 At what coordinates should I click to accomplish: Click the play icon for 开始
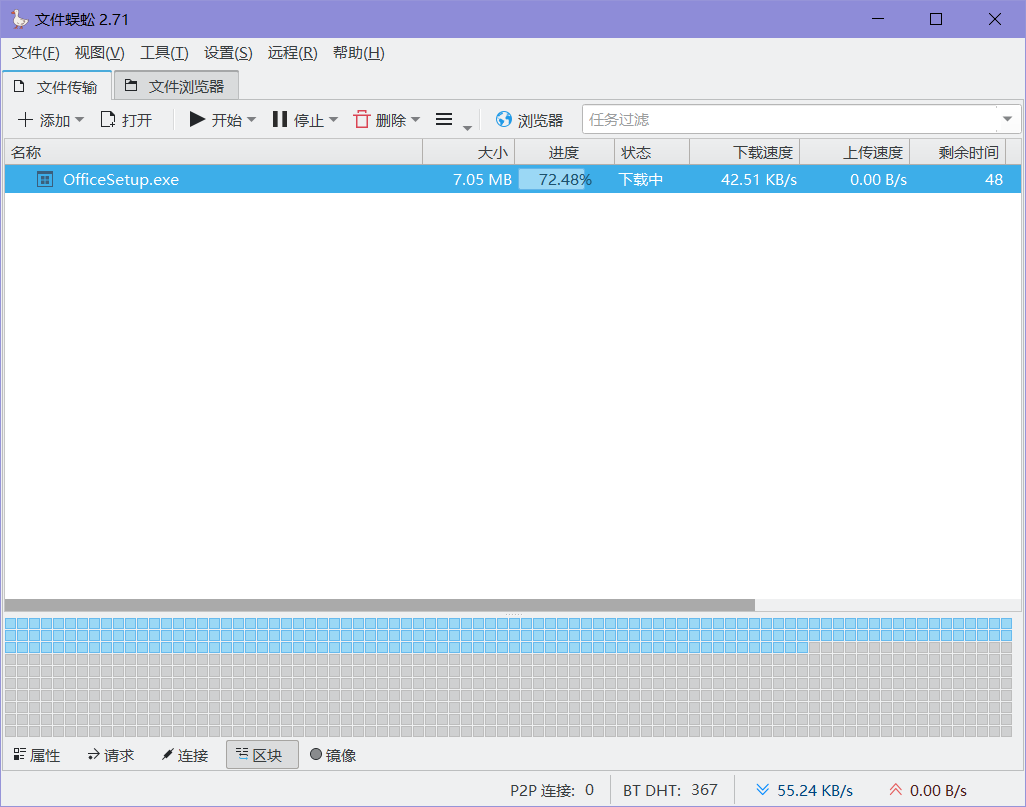click(x=197, y=119)
